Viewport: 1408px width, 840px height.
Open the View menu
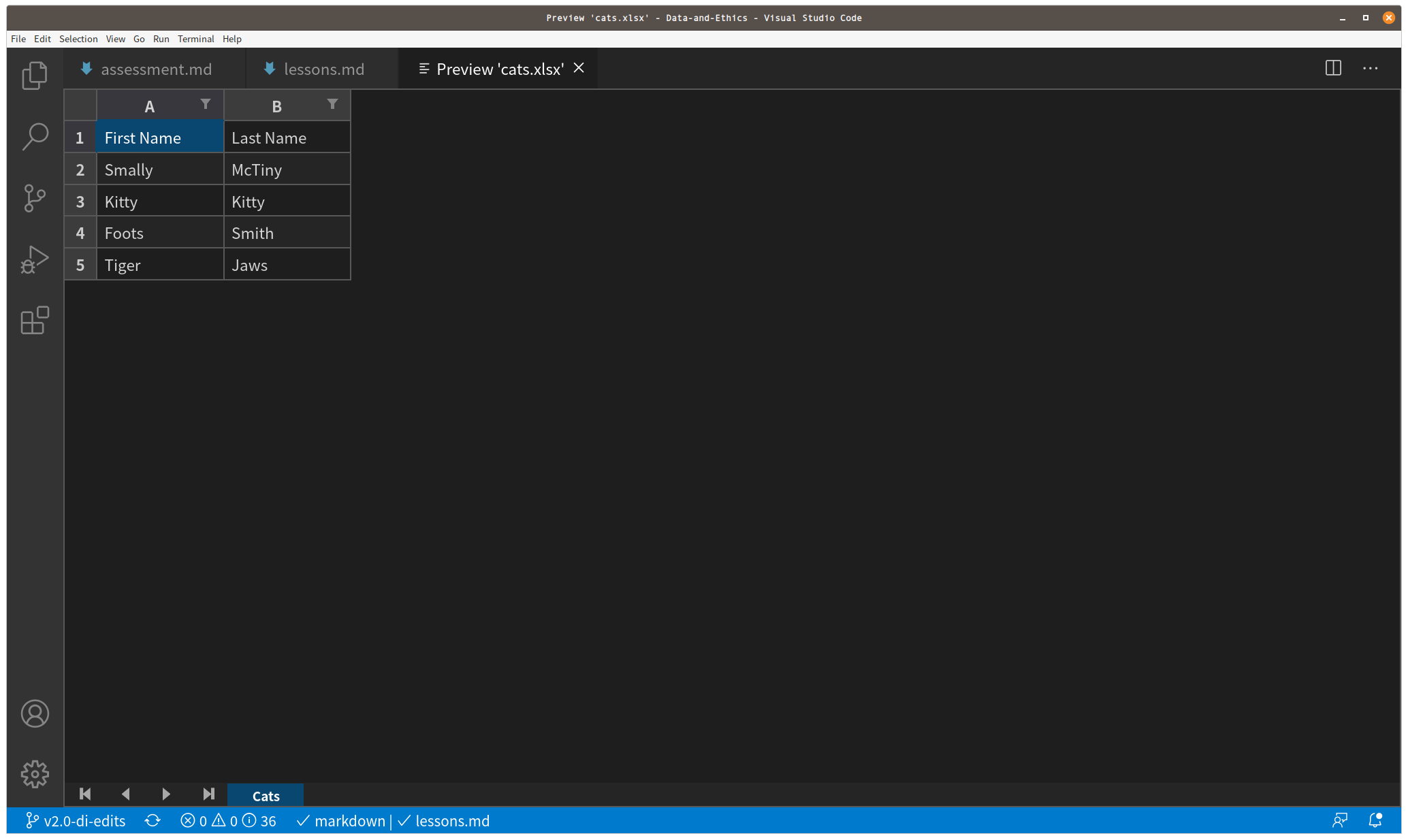tap(115, 39)
